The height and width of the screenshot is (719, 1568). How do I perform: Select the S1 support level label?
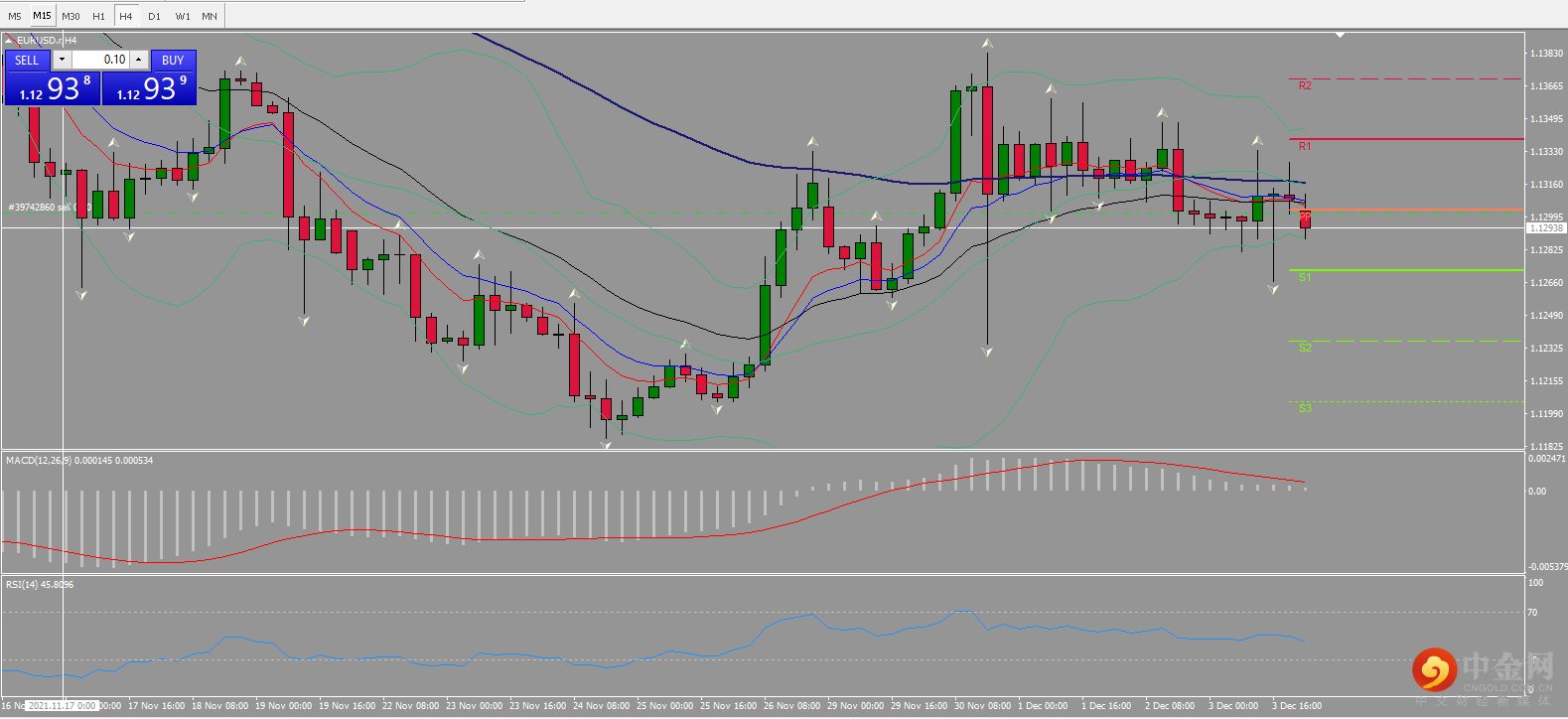(x=1305, y=277)
